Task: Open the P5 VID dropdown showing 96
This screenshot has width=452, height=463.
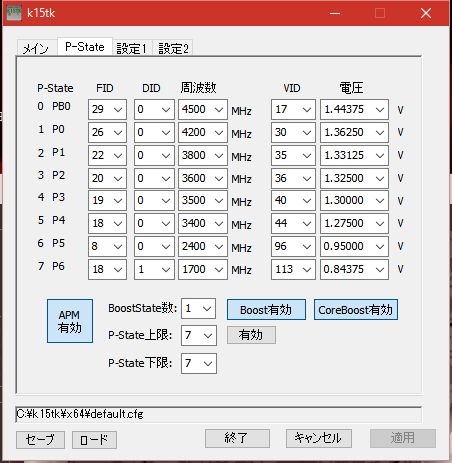Action: pyautogui.click(x=293, y=246)
